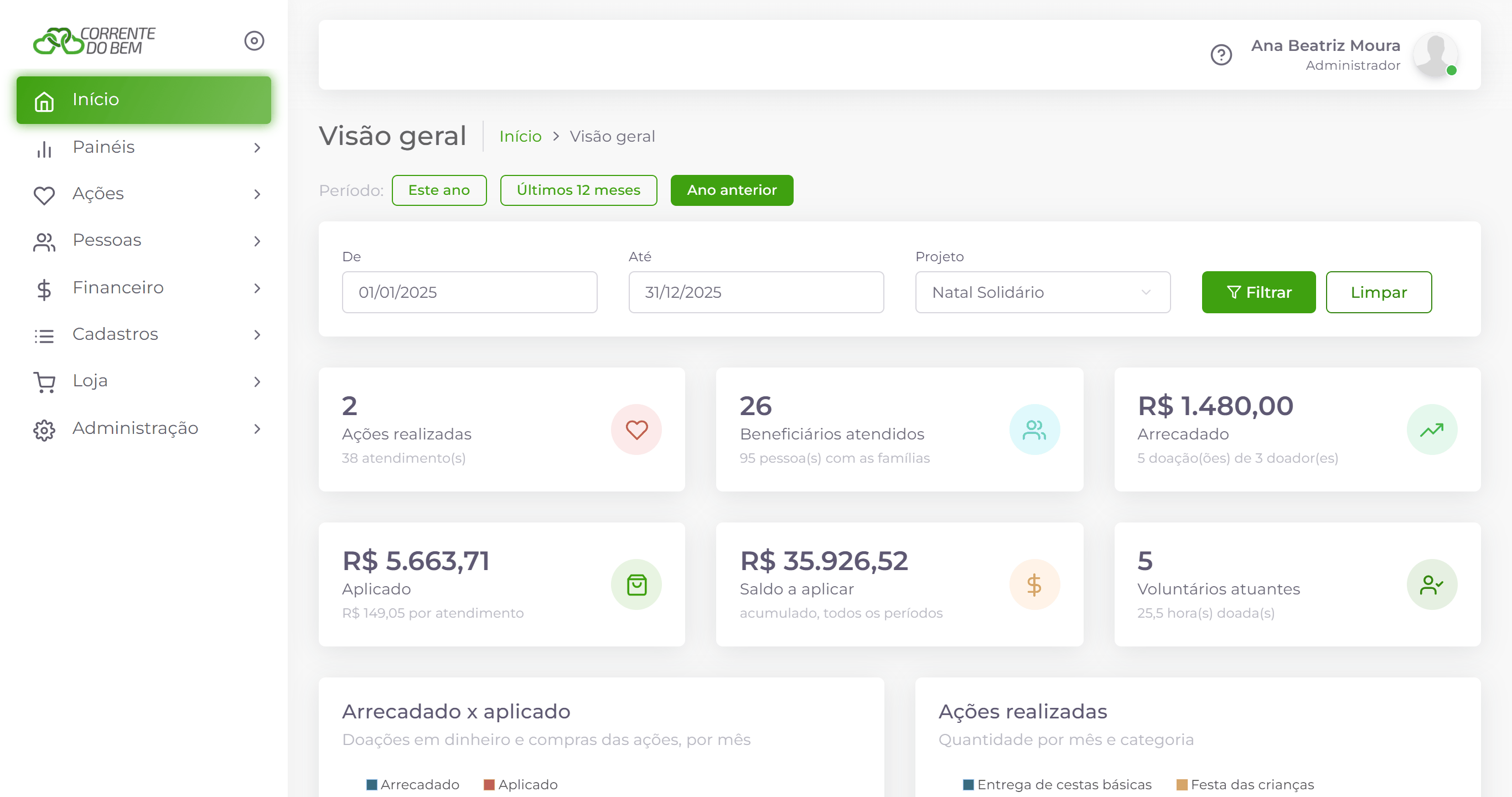Toggle the Arrecadado legend swatch
Image resolution: width=1512 pixels, height=797 pixels.
pos(371,785)
